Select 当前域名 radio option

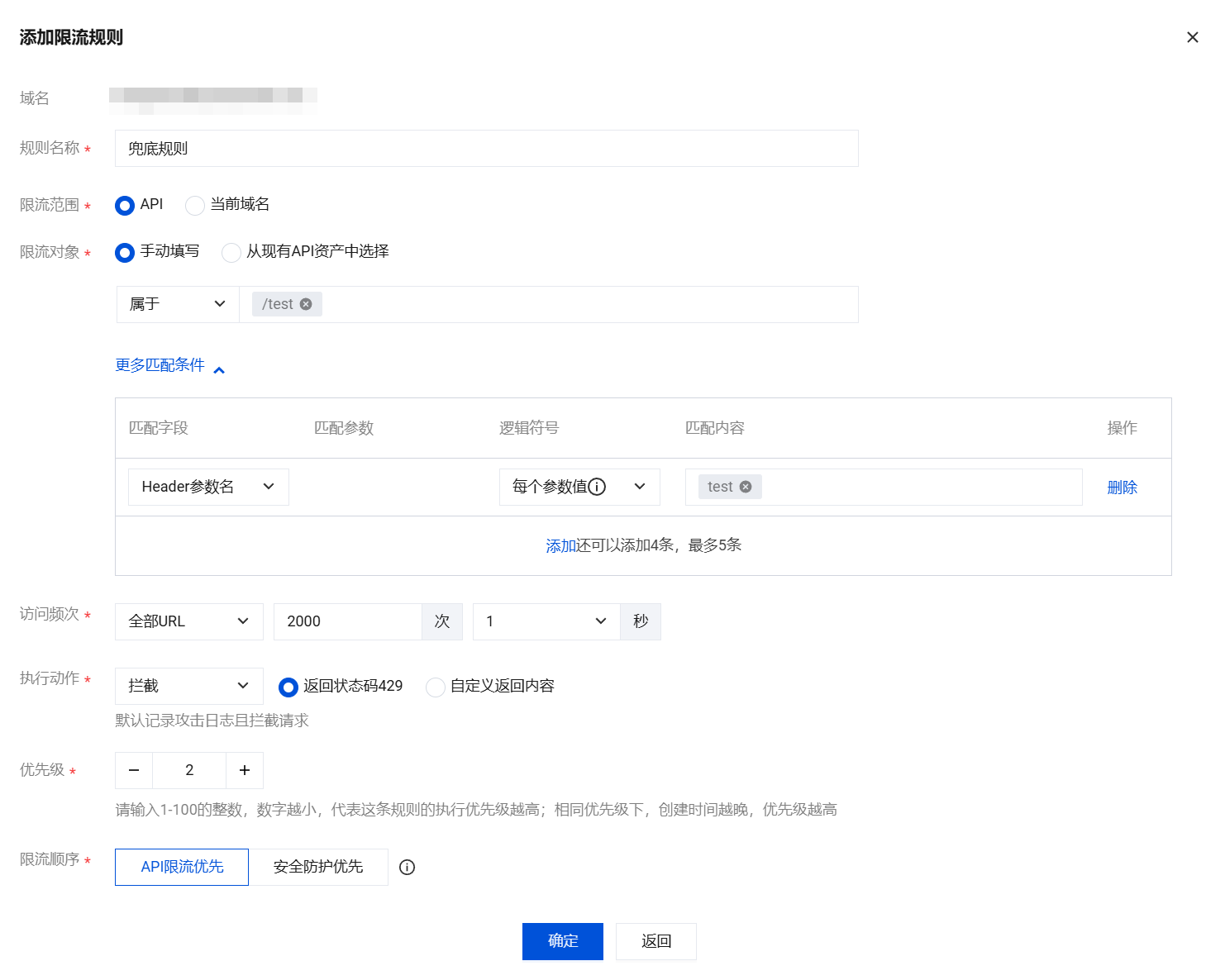(x=195, y=205)
